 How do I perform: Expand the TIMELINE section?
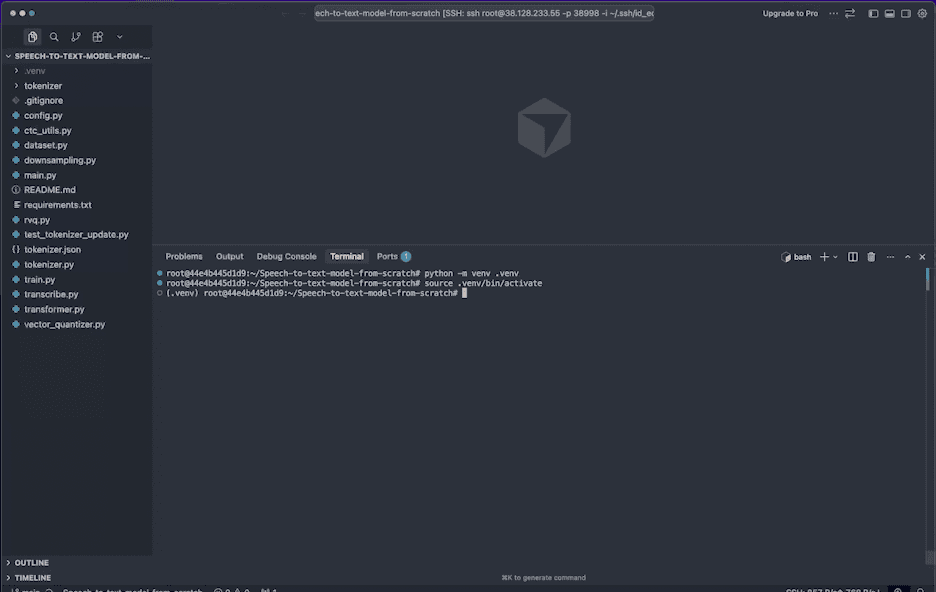point(31,577)
